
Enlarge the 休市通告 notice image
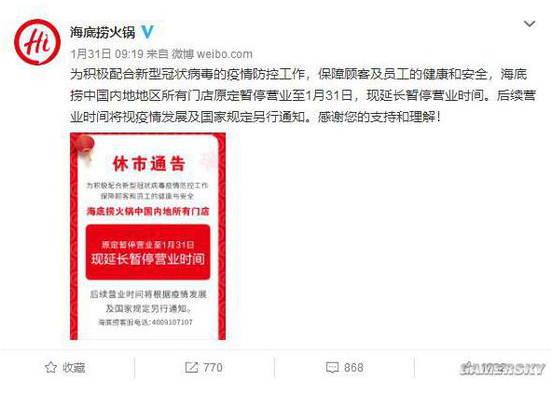pos(148,236)
